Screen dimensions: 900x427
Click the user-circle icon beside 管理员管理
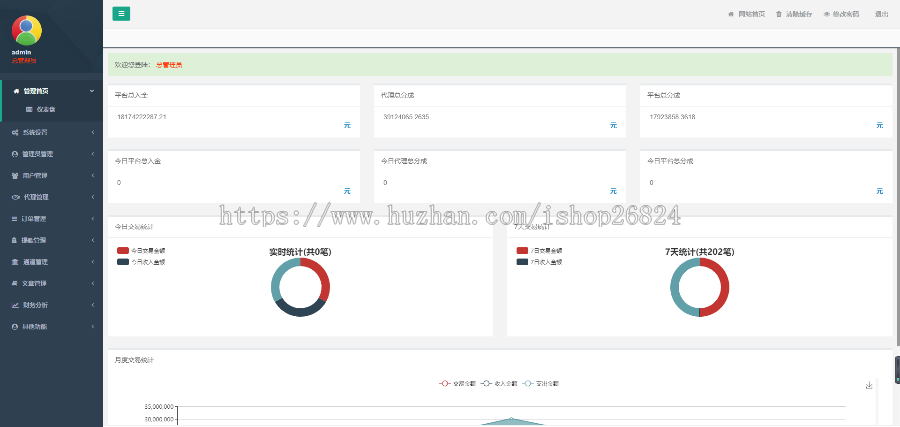(15, 154)
